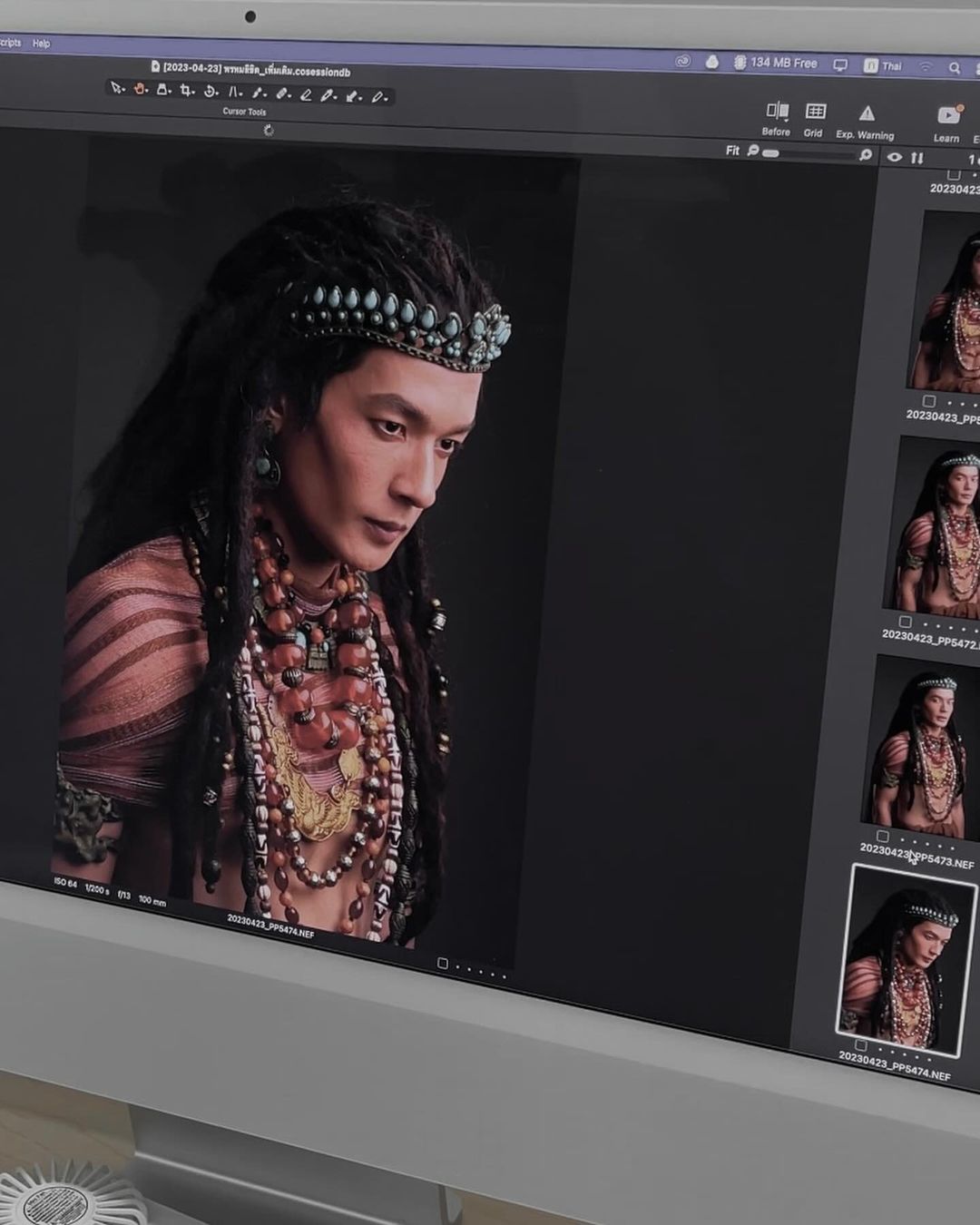Open the Help menu
This screenshot has width=980, height=1225.
[x=42, y=43]
